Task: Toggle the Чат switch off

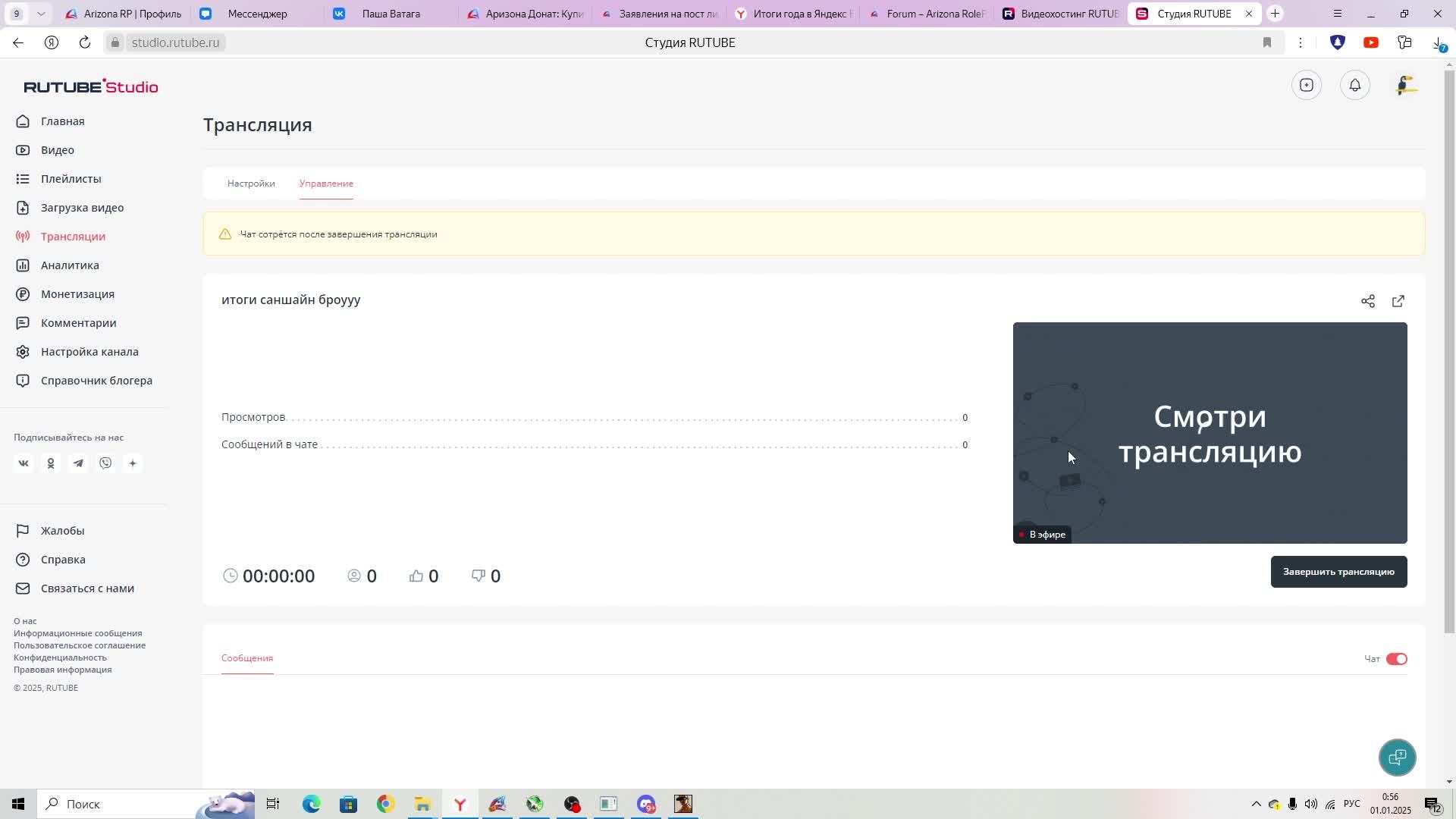Action: point(1396,659)
